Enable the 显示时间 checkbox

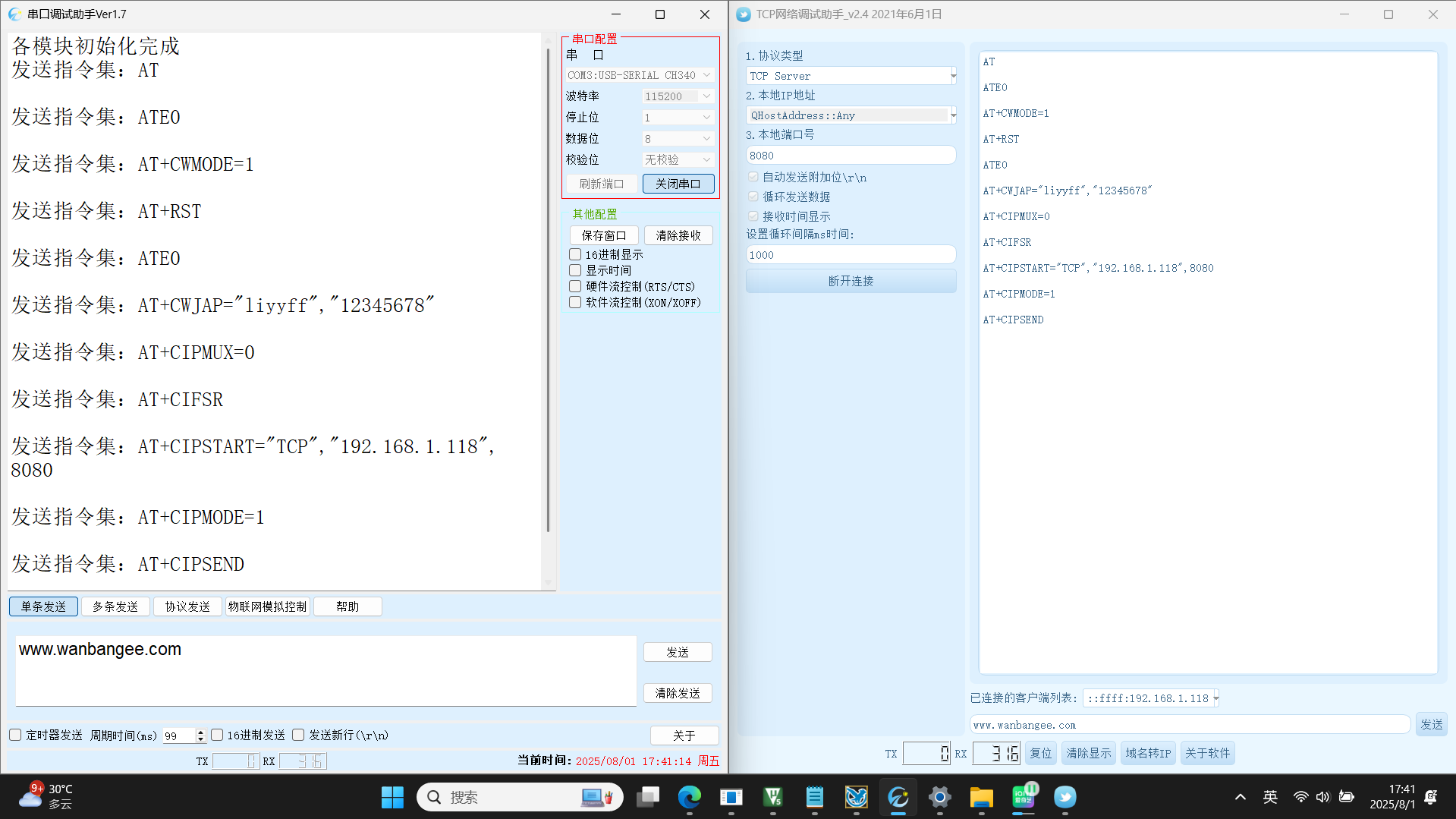pos(575,270)
